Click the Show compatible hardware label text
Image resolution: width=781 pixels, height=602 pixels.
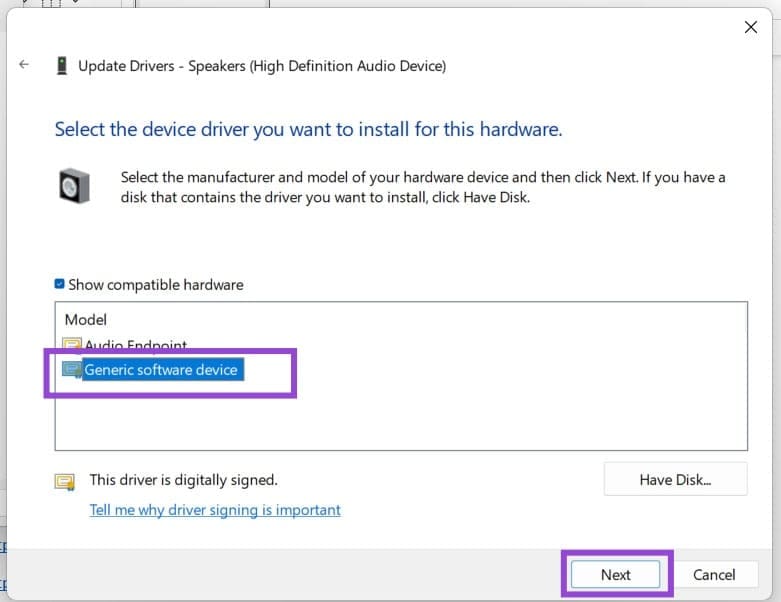[x=155, y=285]
